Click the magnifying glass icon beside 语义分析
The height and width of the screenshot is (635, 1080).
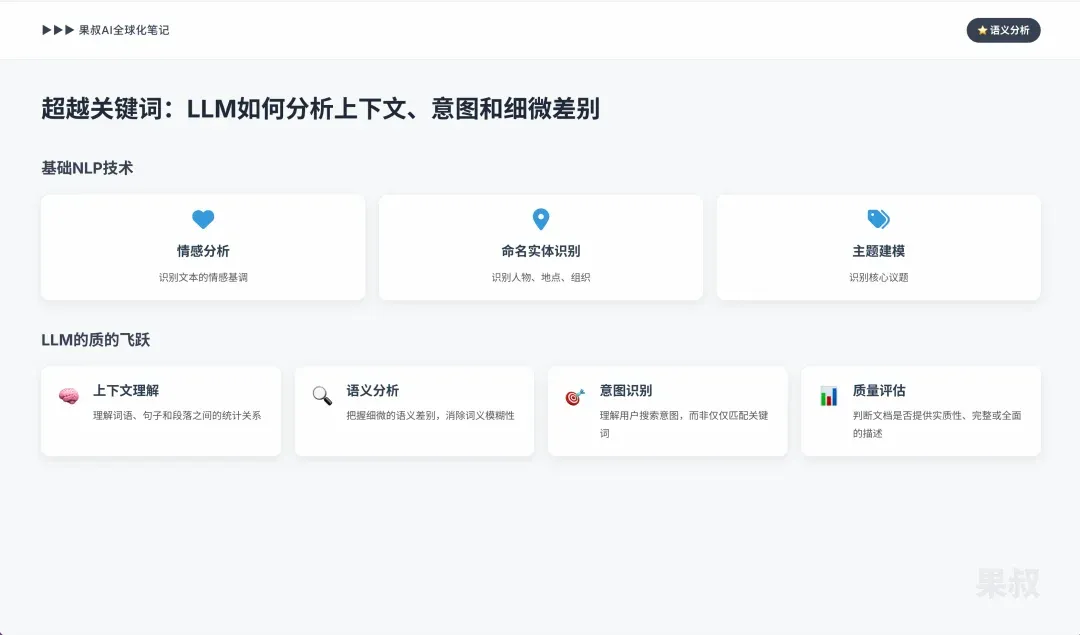click(x=322, y=396)
